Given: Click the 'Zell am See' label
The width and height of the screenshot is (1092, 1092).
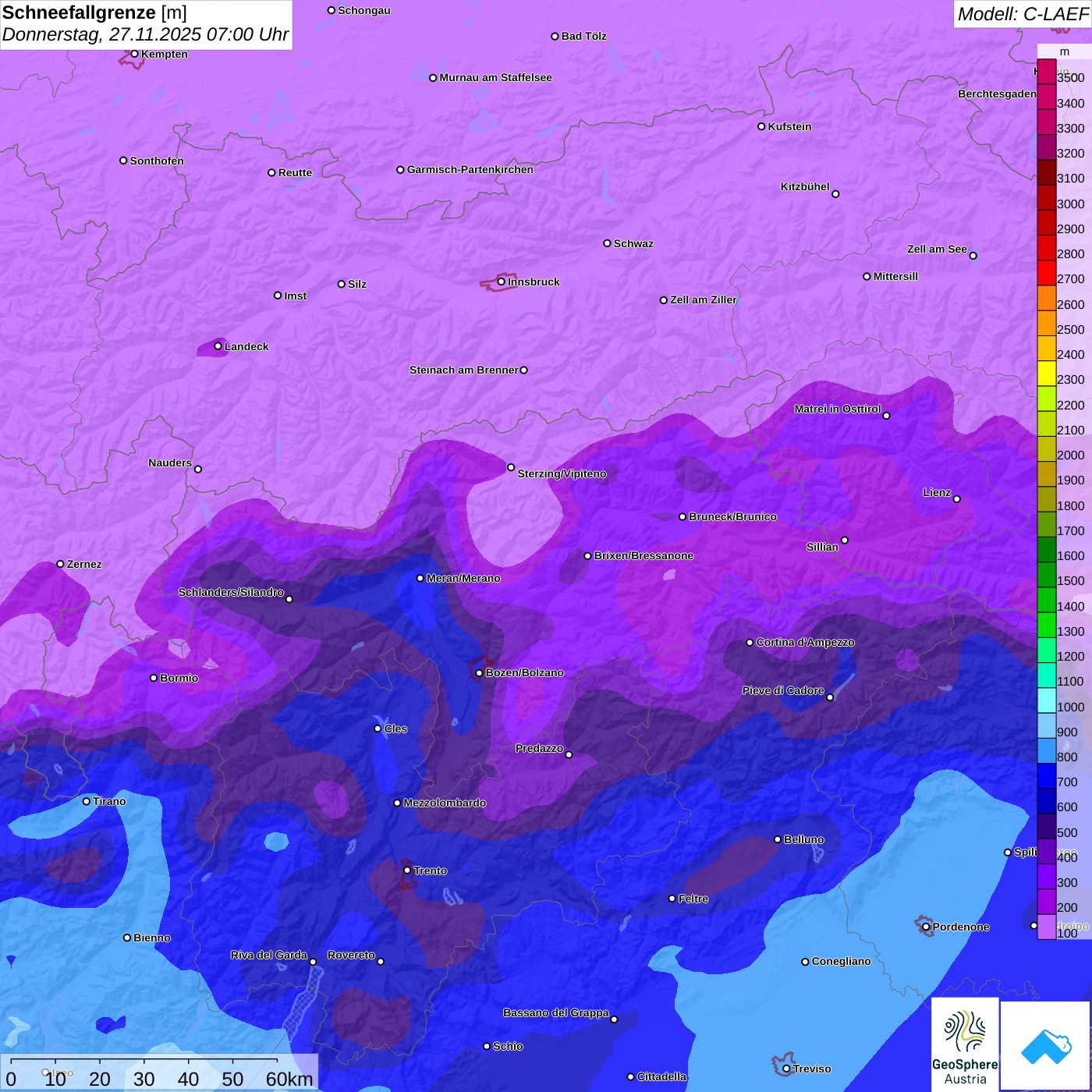Looking at the screenshot, I should (x=937, y=249).
